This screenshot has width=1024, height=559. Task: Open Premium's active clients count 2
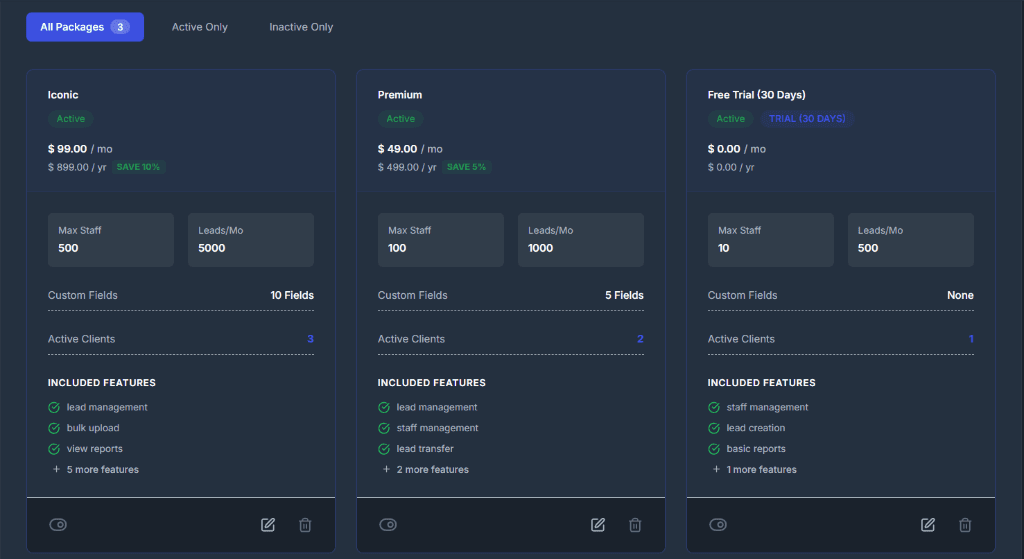(640, 339)
